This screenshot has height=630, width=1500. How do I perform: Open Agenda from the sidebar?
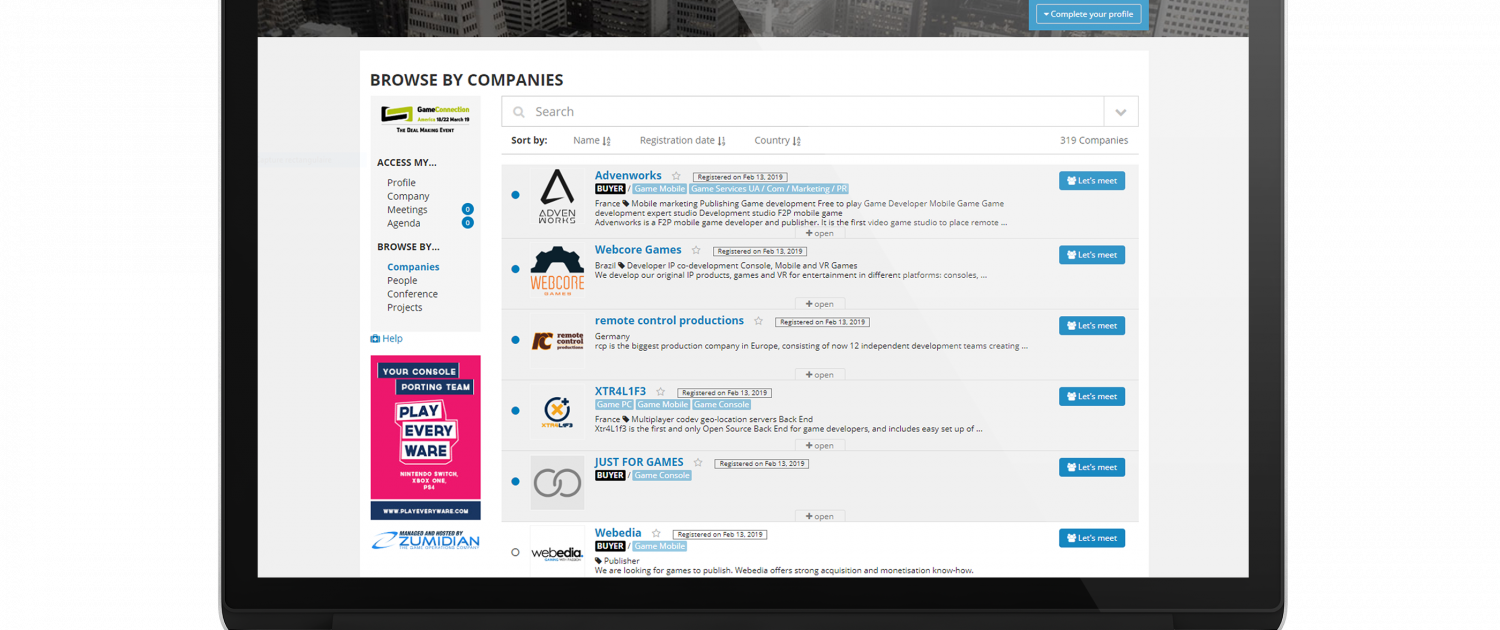pos(404,223)
